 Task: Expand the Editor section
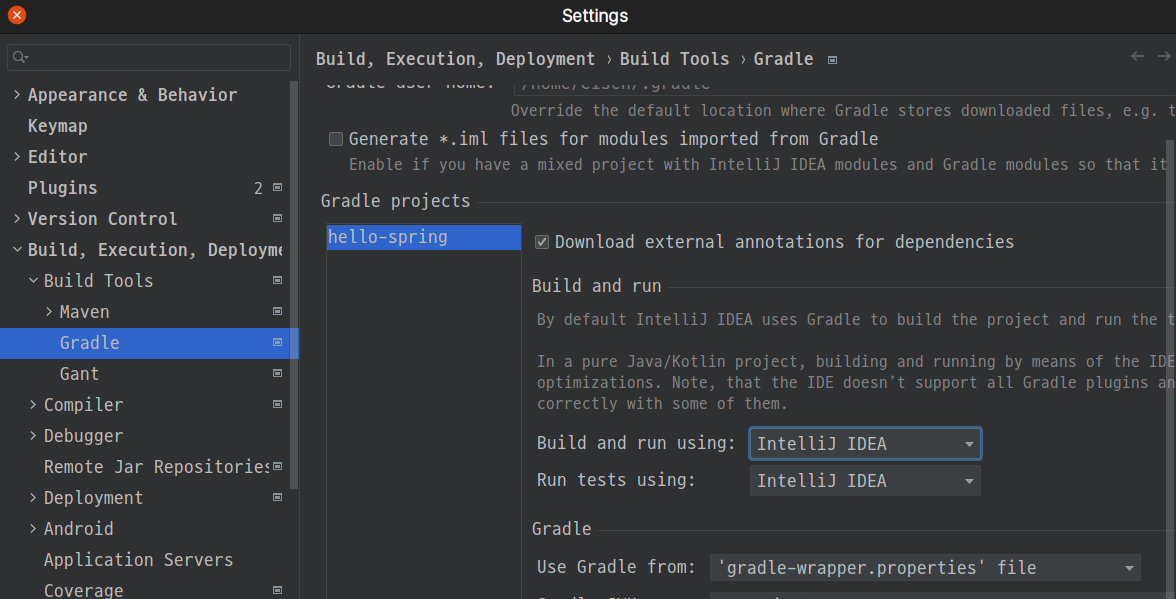click(x=17, y=157)
